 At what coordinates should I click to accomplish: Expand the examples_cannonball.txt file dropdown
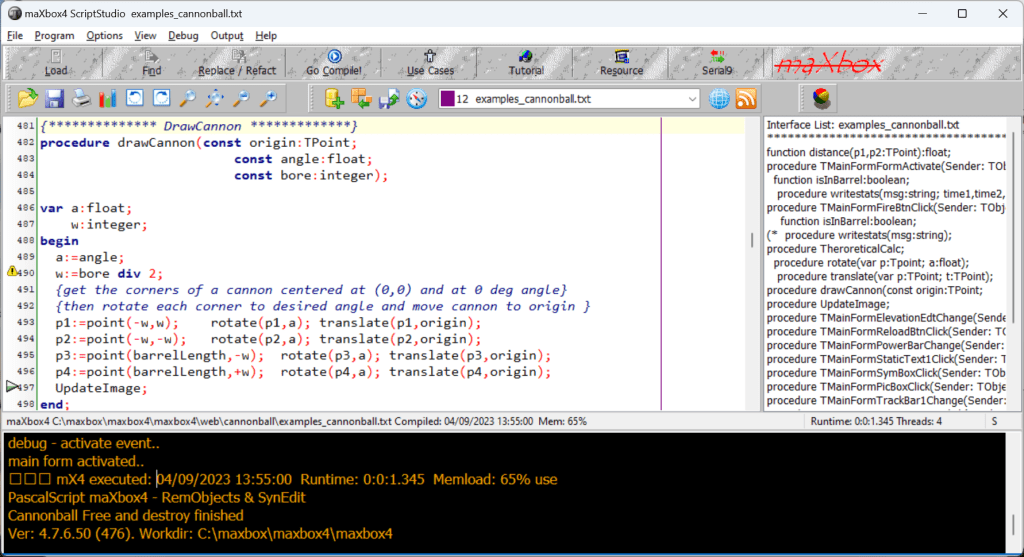click(x=692, y=99)
